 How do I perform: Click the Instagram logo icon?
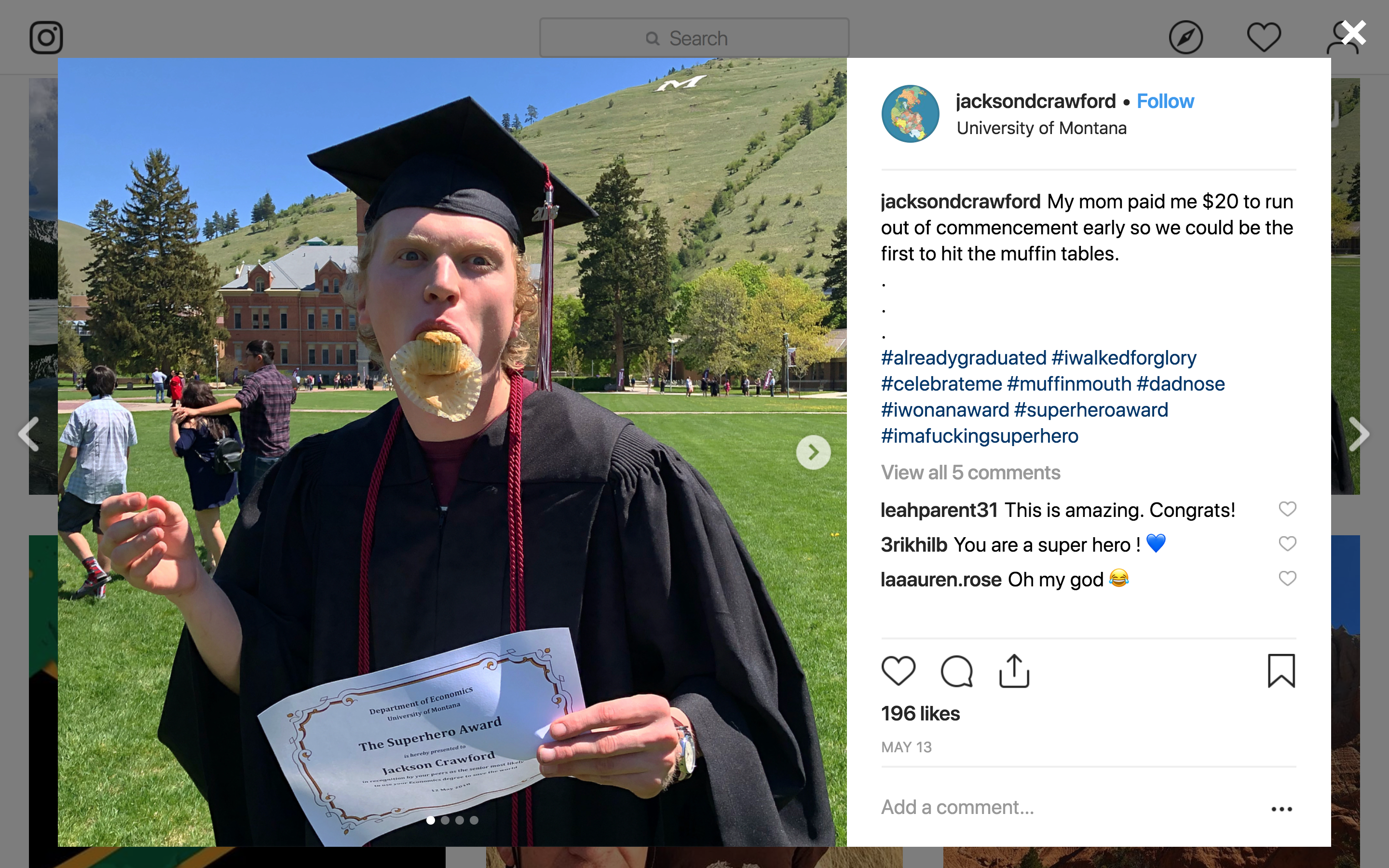(46, 38)
